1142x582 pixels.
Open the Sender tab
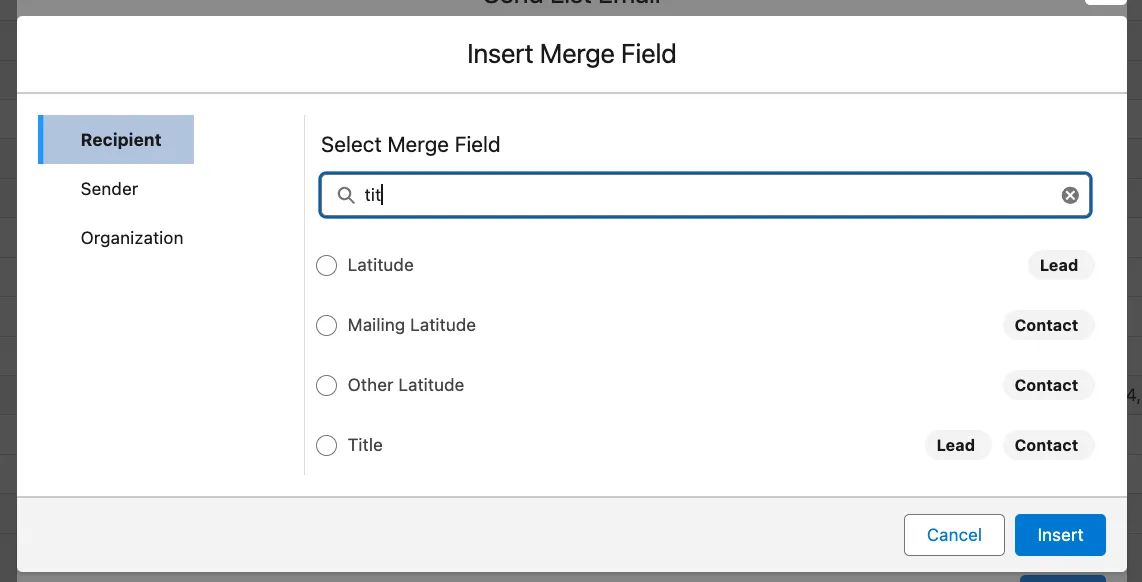tap(110, 189)
